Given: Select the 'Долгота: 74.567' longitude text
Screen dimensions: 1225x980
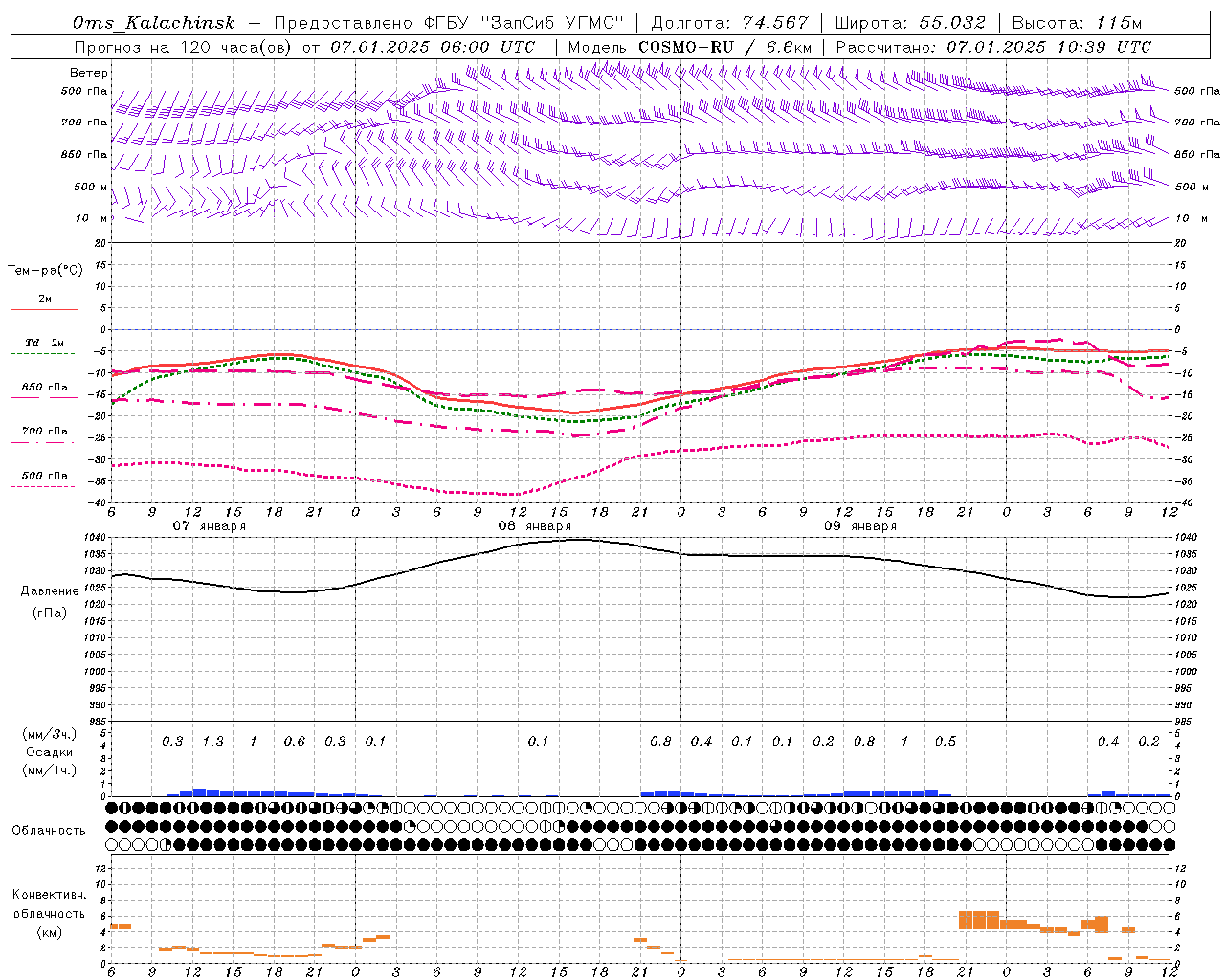Looking at the screenshot, I should [x=729, y=23].
